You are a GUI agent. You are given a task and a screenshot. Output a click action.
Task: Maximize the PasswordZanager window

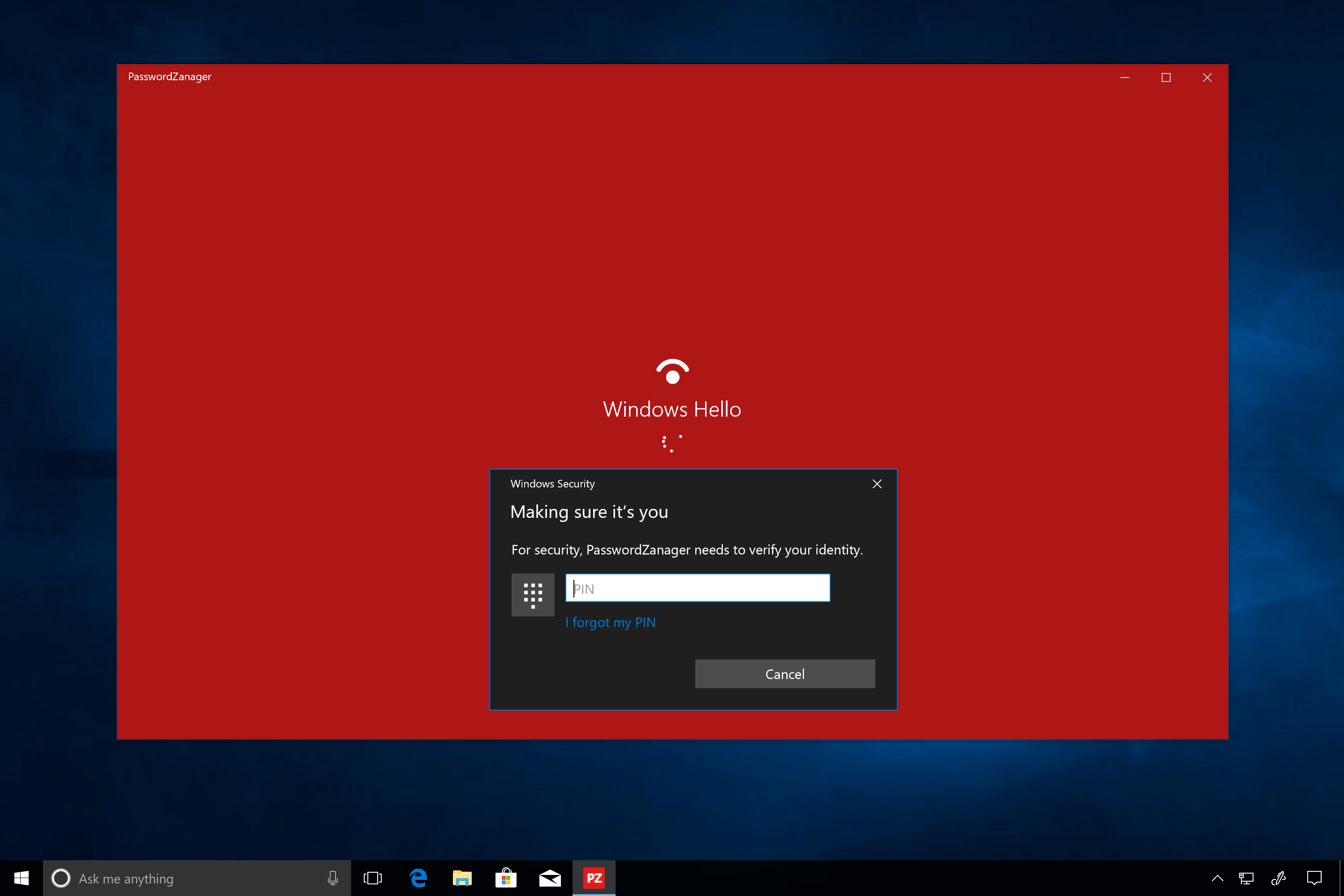tap(1166, 77)
